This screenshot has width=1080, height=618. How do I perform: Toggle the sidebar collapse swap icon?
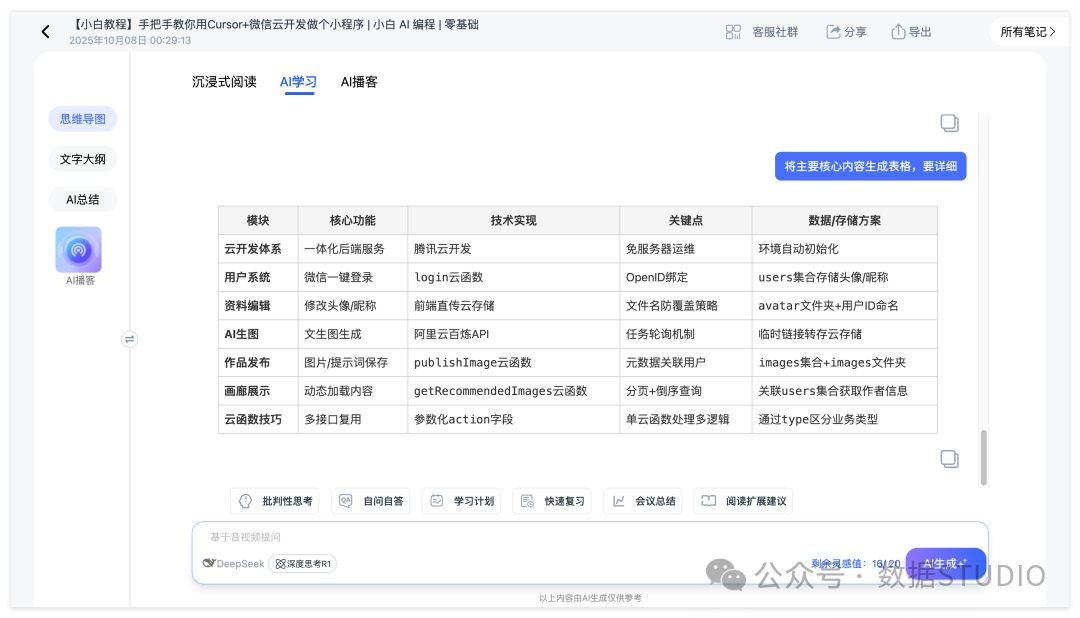pos(129,339)
